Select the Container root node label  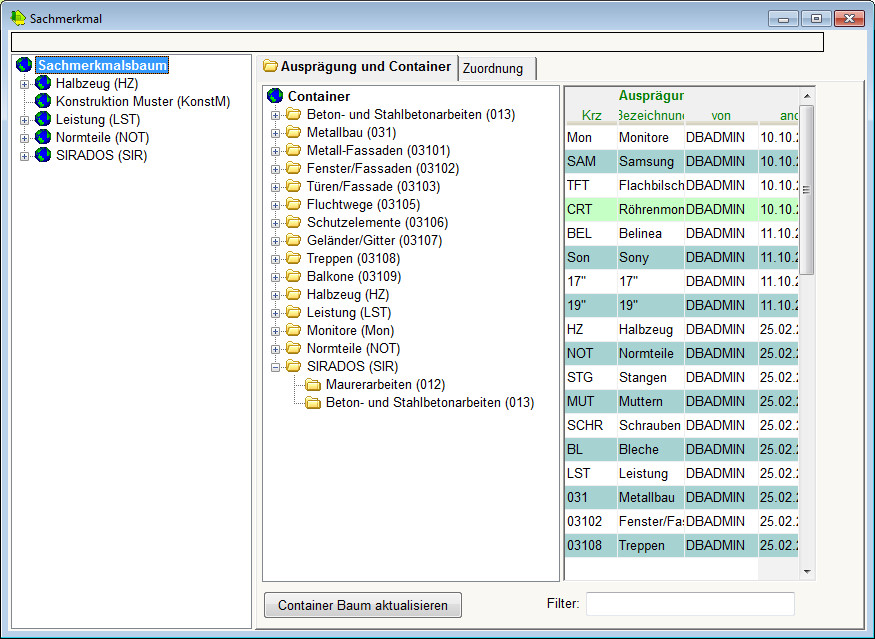point(319,97)
